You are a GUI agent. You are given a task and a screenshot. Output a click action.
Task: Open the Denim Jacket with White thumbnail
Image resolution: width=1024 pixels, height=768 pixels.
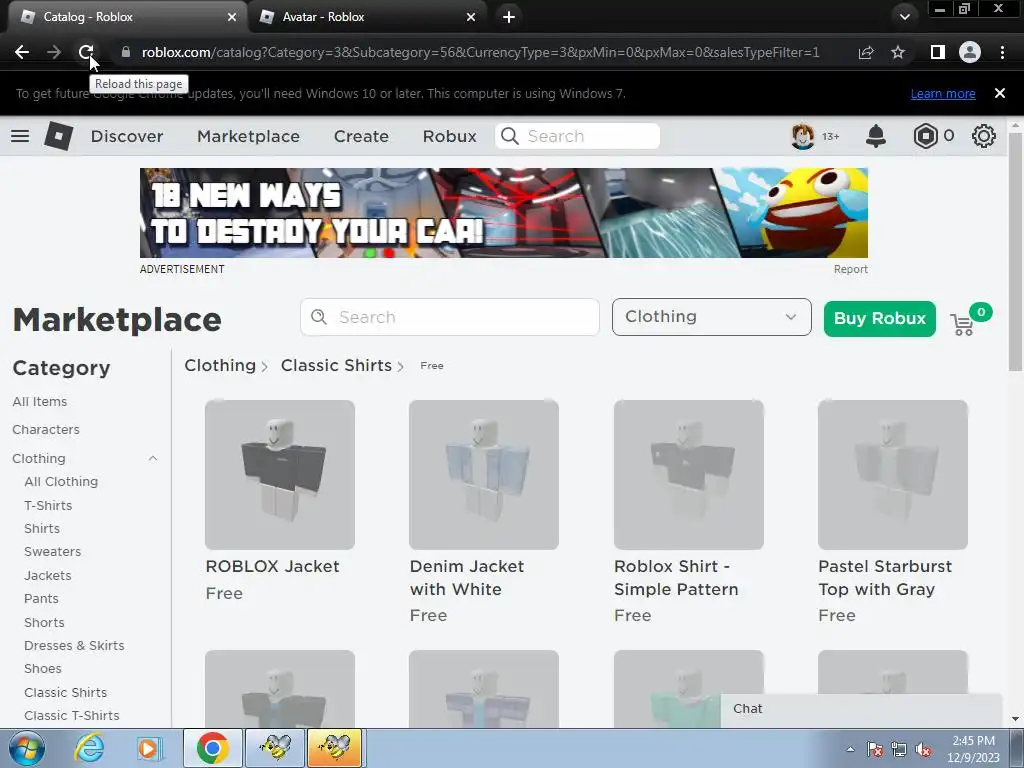tap(484, 475)
